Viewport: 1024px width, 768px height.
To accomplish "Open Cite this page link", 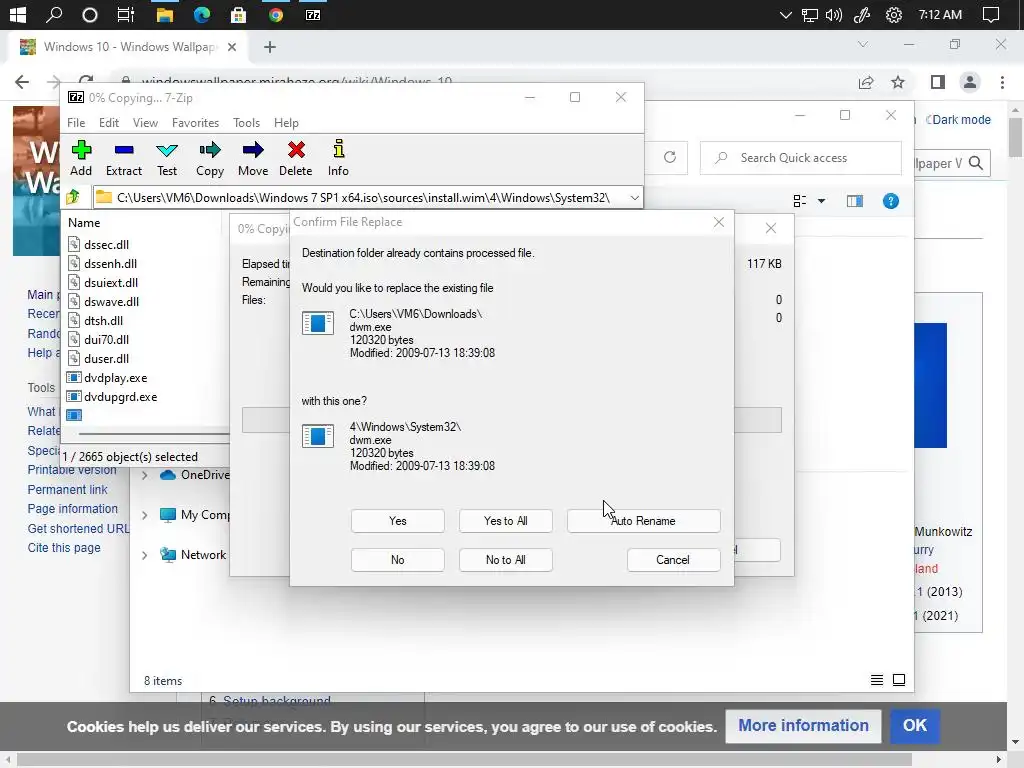I will tap(64, 548).
